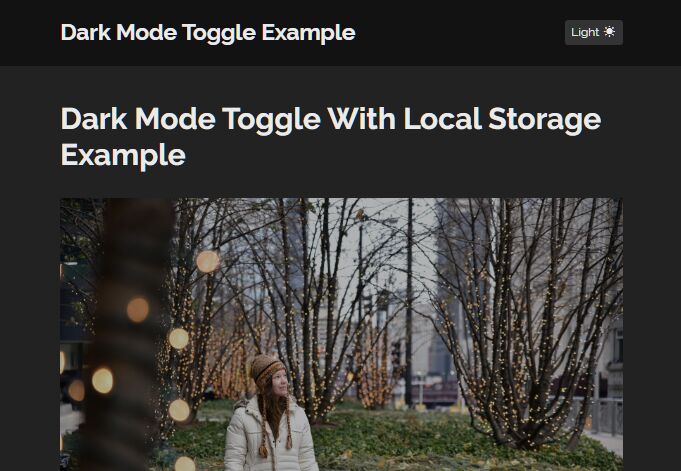Click the dark header bar's empty middle area
Viewport: 681px width, 471px height.
(460, 33)
